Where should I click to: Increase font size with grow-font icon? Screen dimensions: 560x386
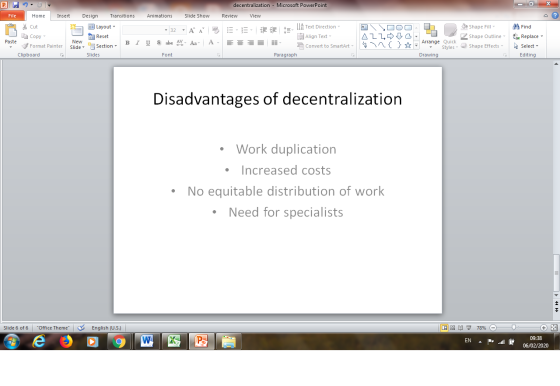click(x=192, y=30)
